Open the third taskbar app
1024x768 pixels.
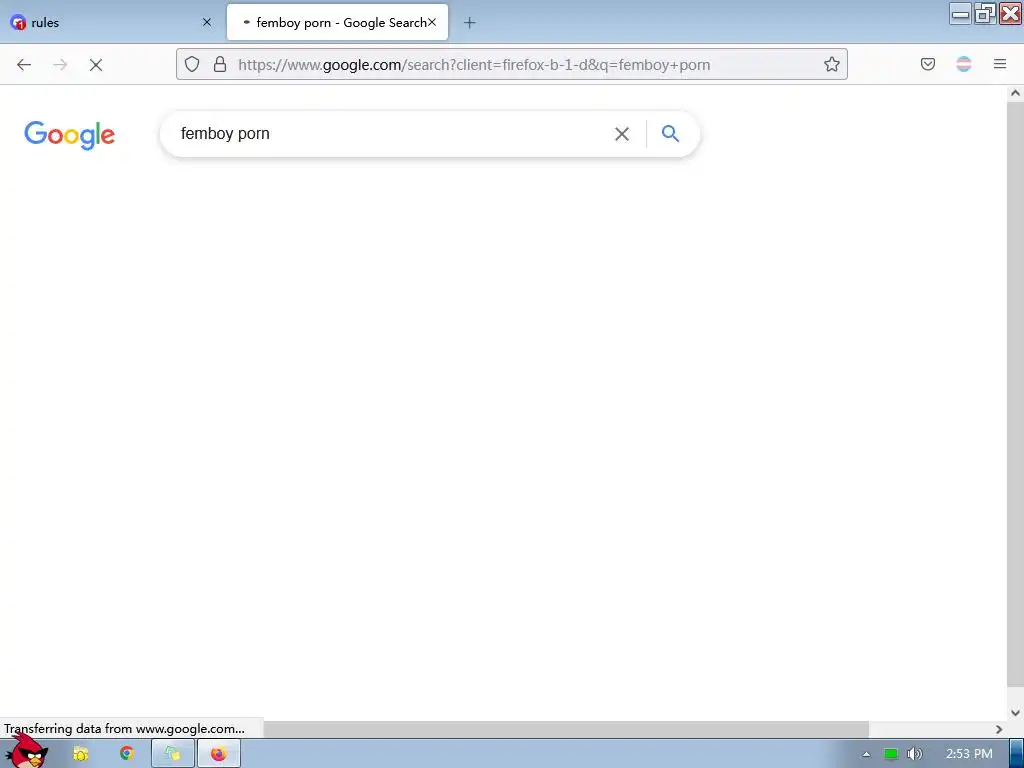173,754
